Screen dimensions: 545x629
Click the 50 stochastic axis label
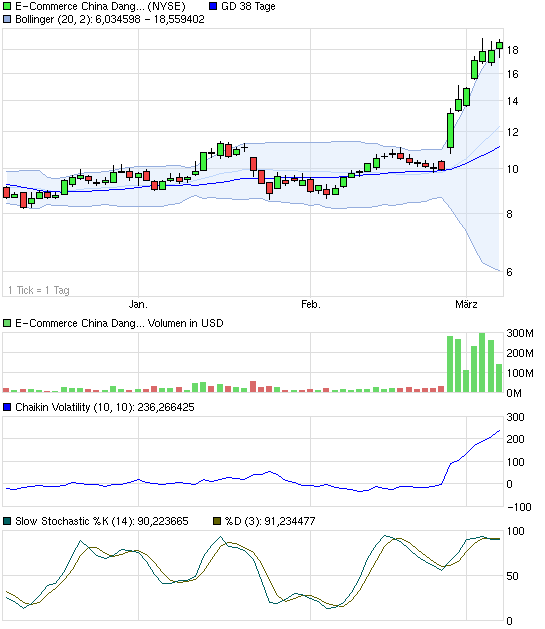513,576
